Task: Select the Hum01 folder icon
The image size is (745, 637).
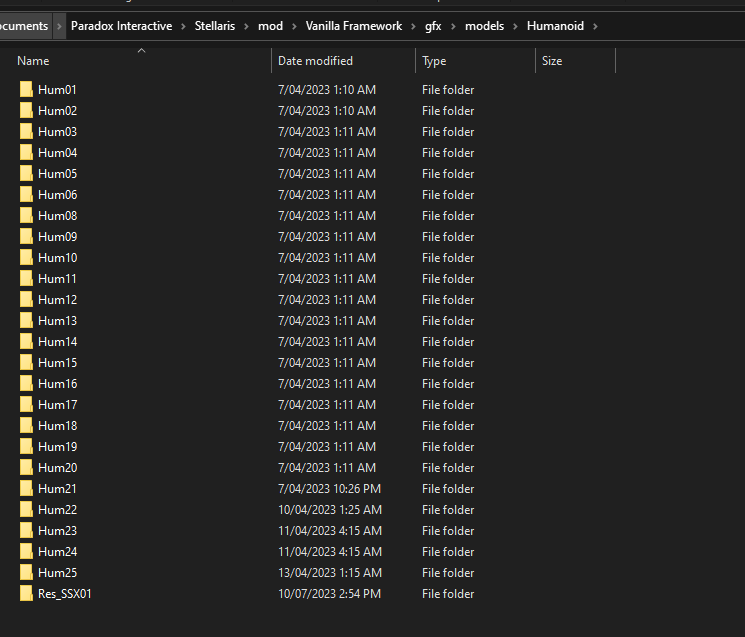Action: tap(26, 89)
